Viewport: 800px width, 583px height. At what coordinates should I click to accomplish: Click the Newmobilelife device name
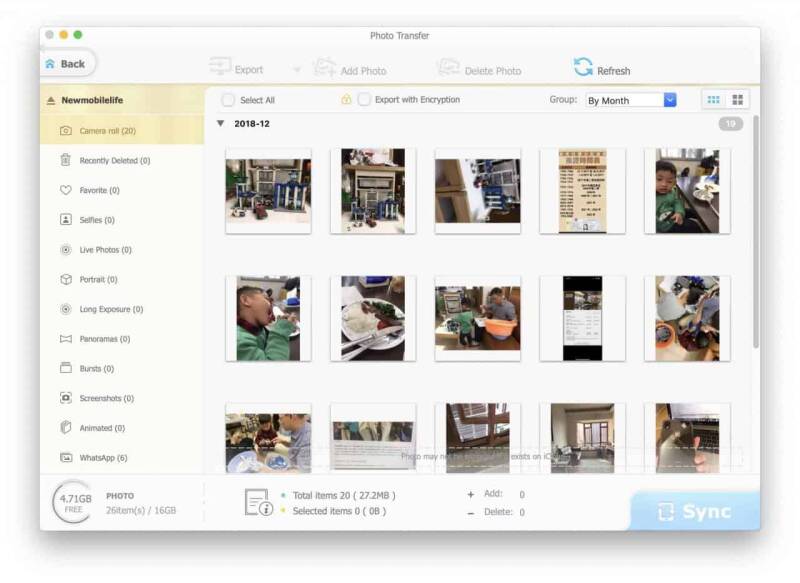coord(92,100)
